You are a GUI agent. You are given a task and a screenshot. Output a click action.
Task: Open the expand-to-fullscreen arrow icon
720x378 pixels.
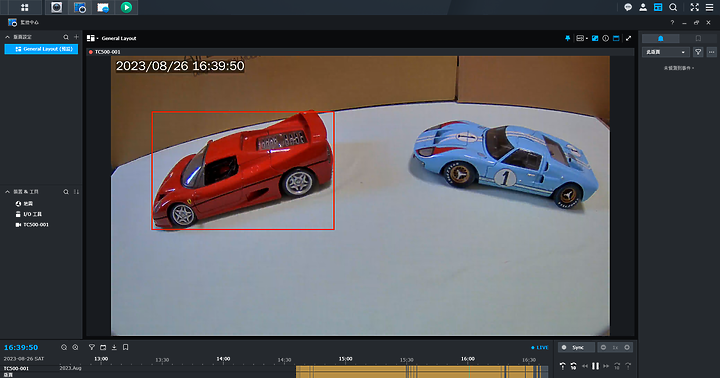629,39
